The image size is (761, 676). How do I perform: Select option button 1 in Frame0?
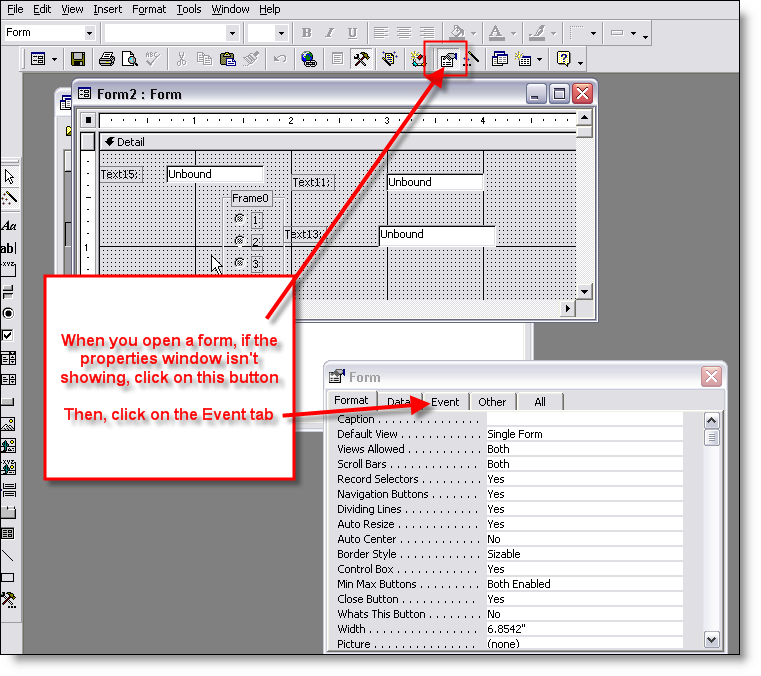tap(239, 218)
